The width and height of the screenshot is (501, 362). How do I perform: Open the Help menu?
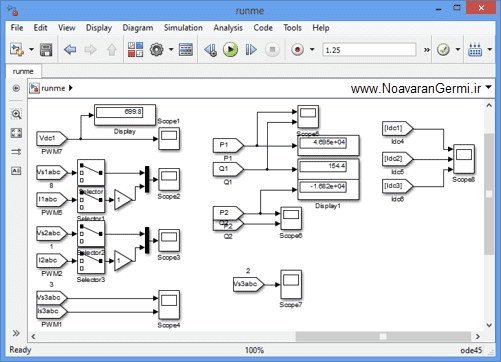pos(321,28)
